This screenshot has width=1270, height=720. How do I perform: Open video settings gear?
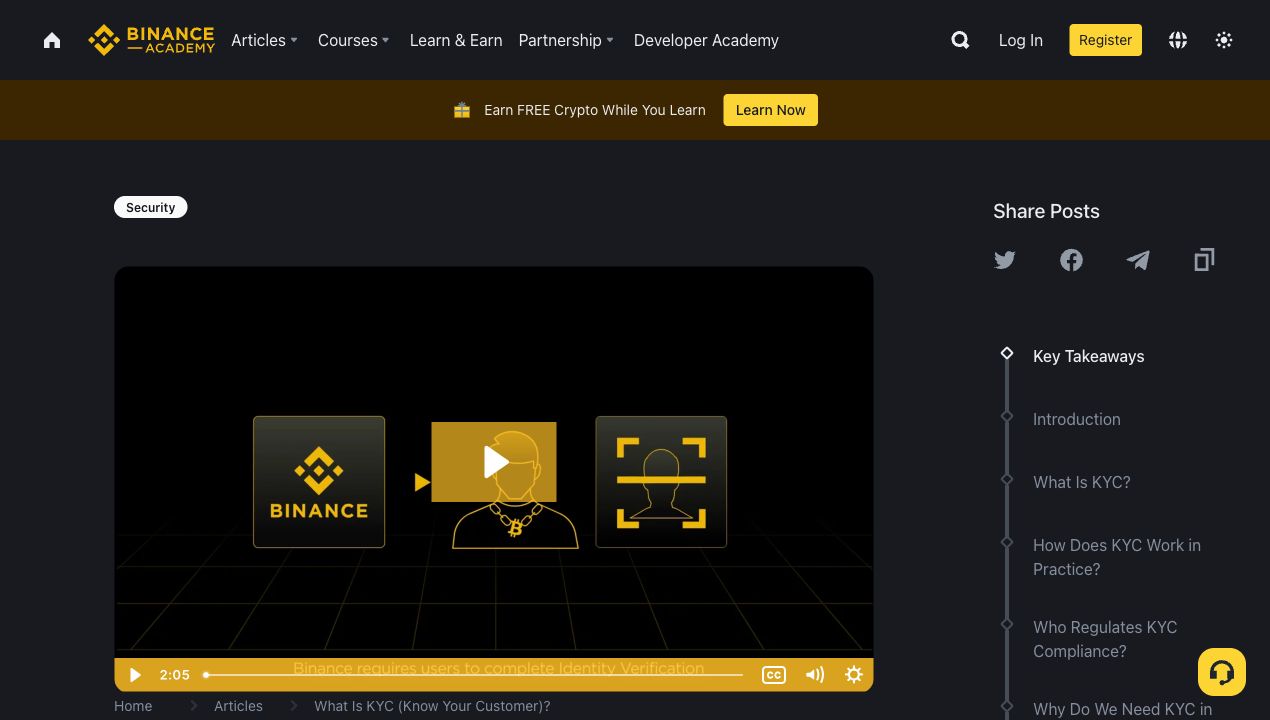click(854, 675)
